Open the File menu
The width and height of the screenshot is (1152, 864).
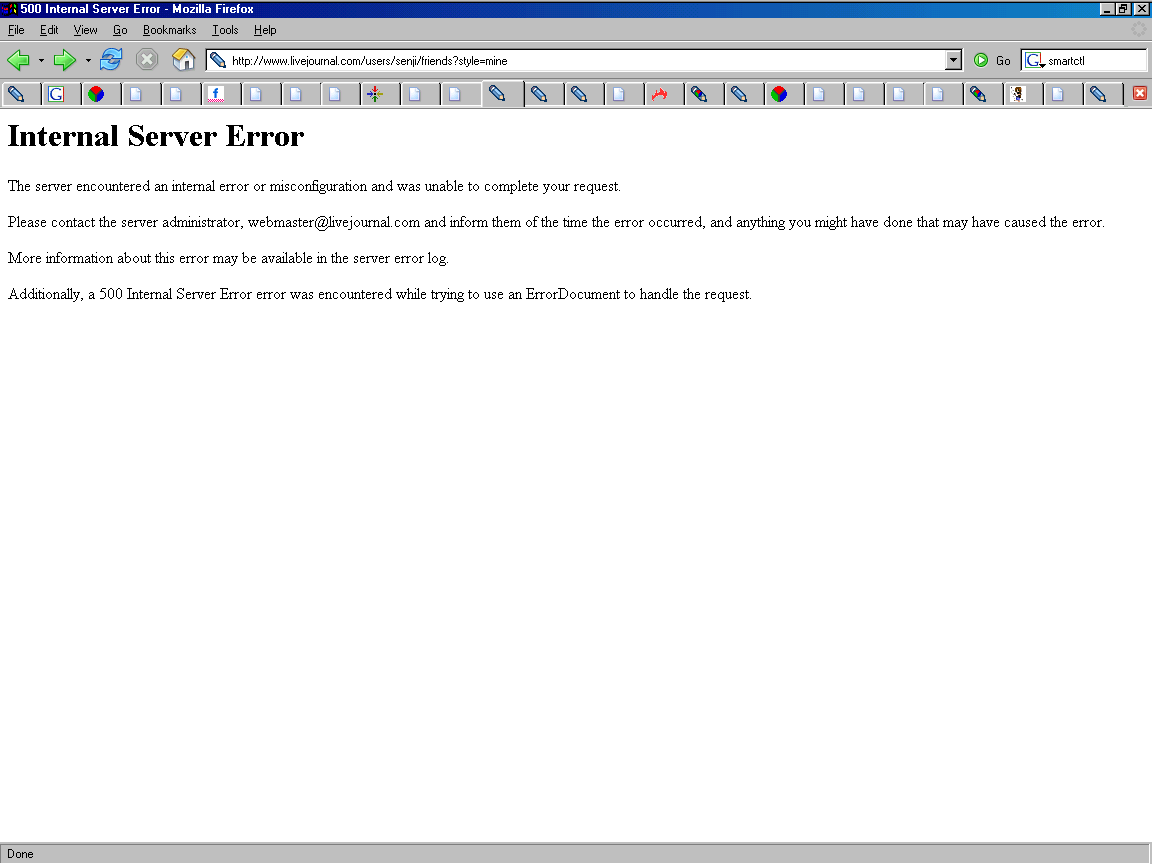point(16,30)
